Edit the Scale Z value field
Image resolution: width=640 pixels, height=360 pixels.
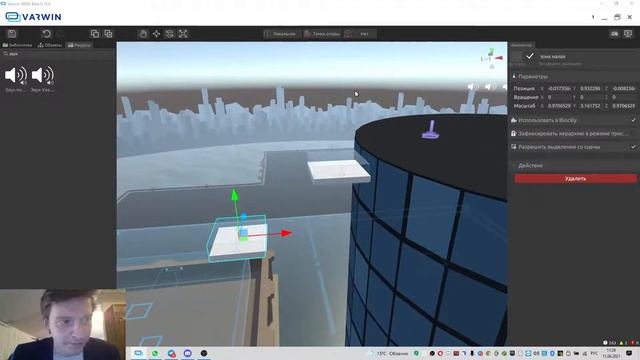pos(624,106)
